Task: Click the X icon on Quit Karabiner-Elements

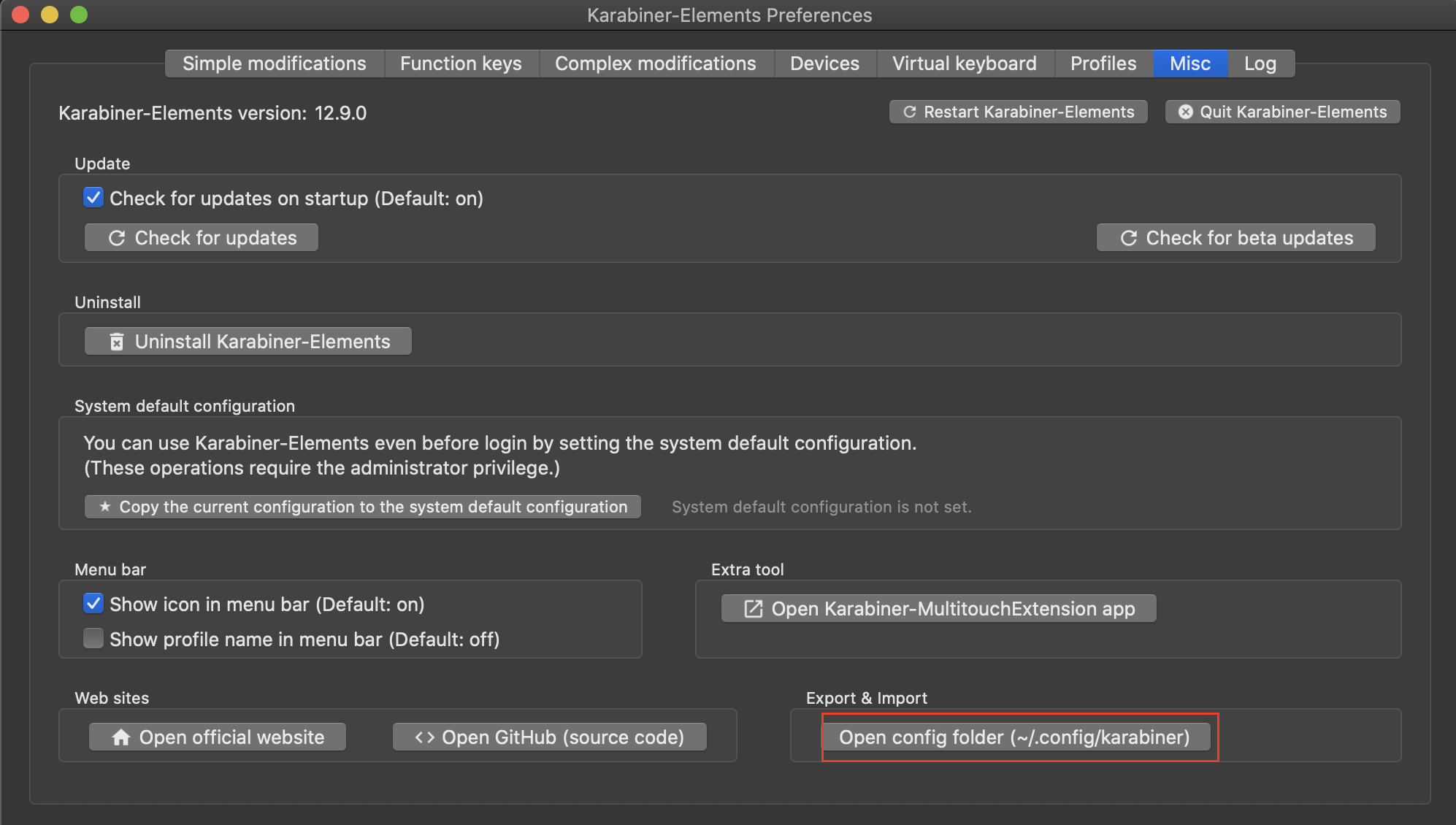Action: pyautogui.click(x=1186, y=112)
